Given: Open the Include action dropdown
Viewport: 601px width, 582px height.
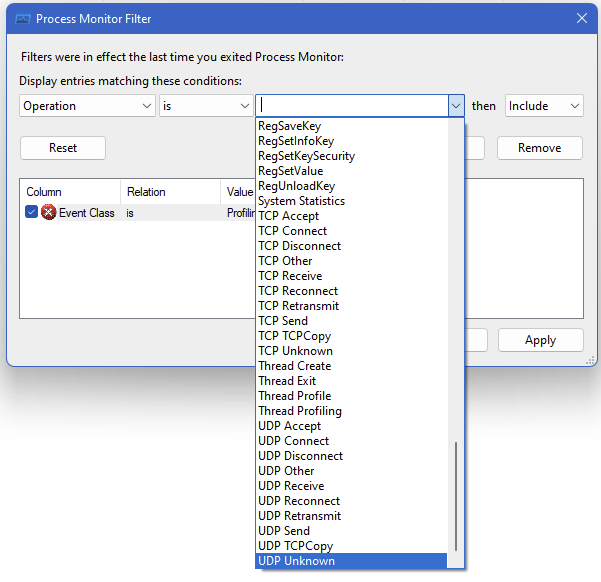Looking at the screenshot, I should (544, 106).
